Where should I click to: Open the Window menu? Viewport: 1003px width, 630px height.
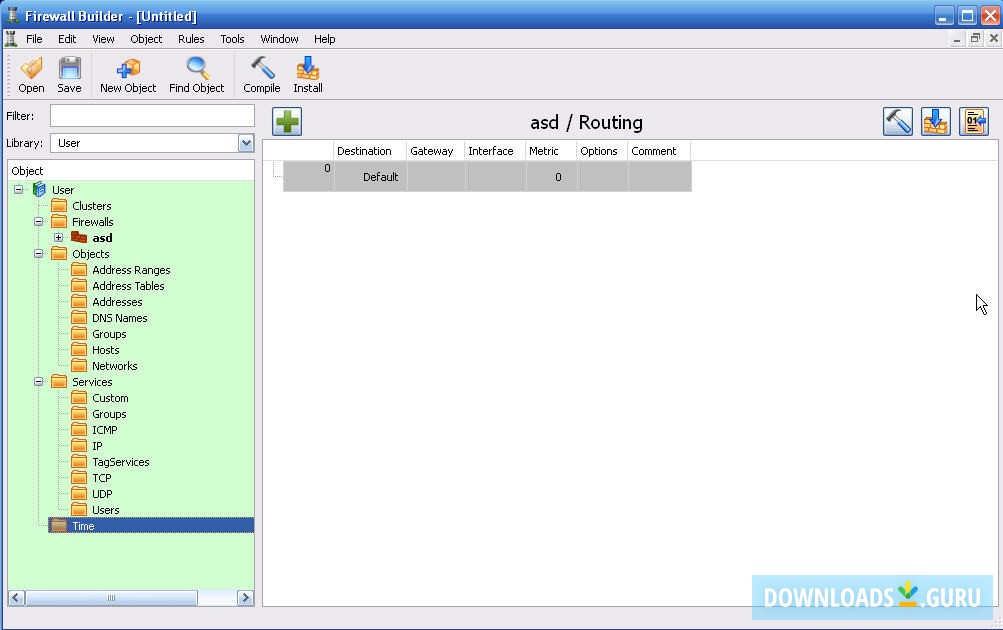click(280, 39)
